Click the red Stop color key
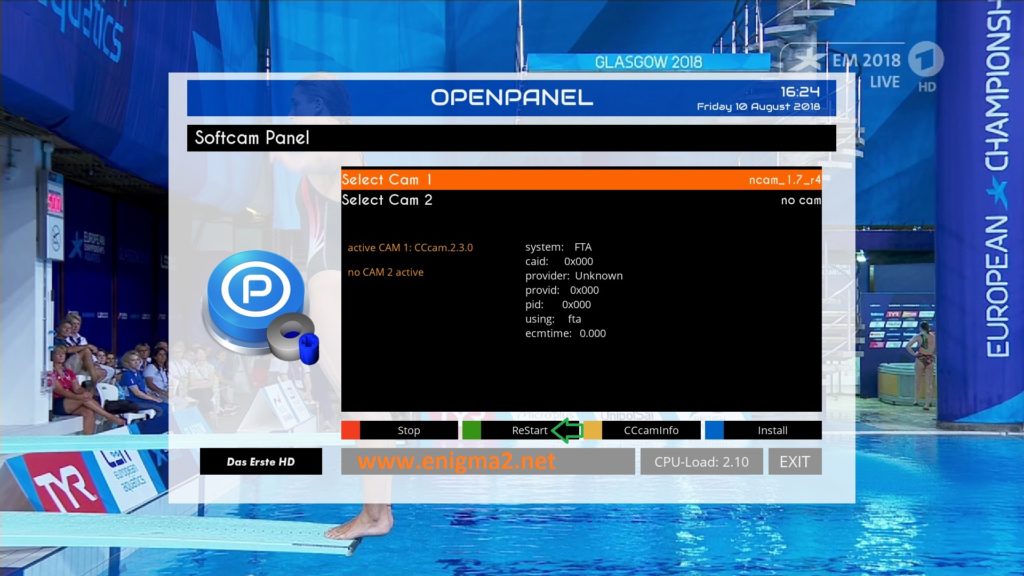The width and height of the screenshot is (1024, 576). click(351, 430)
